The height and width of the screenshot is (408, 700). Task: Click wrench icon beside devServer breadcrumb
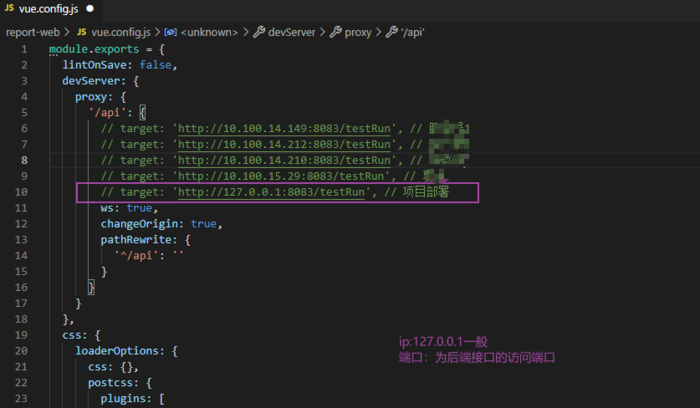click(x=259, y=32)
